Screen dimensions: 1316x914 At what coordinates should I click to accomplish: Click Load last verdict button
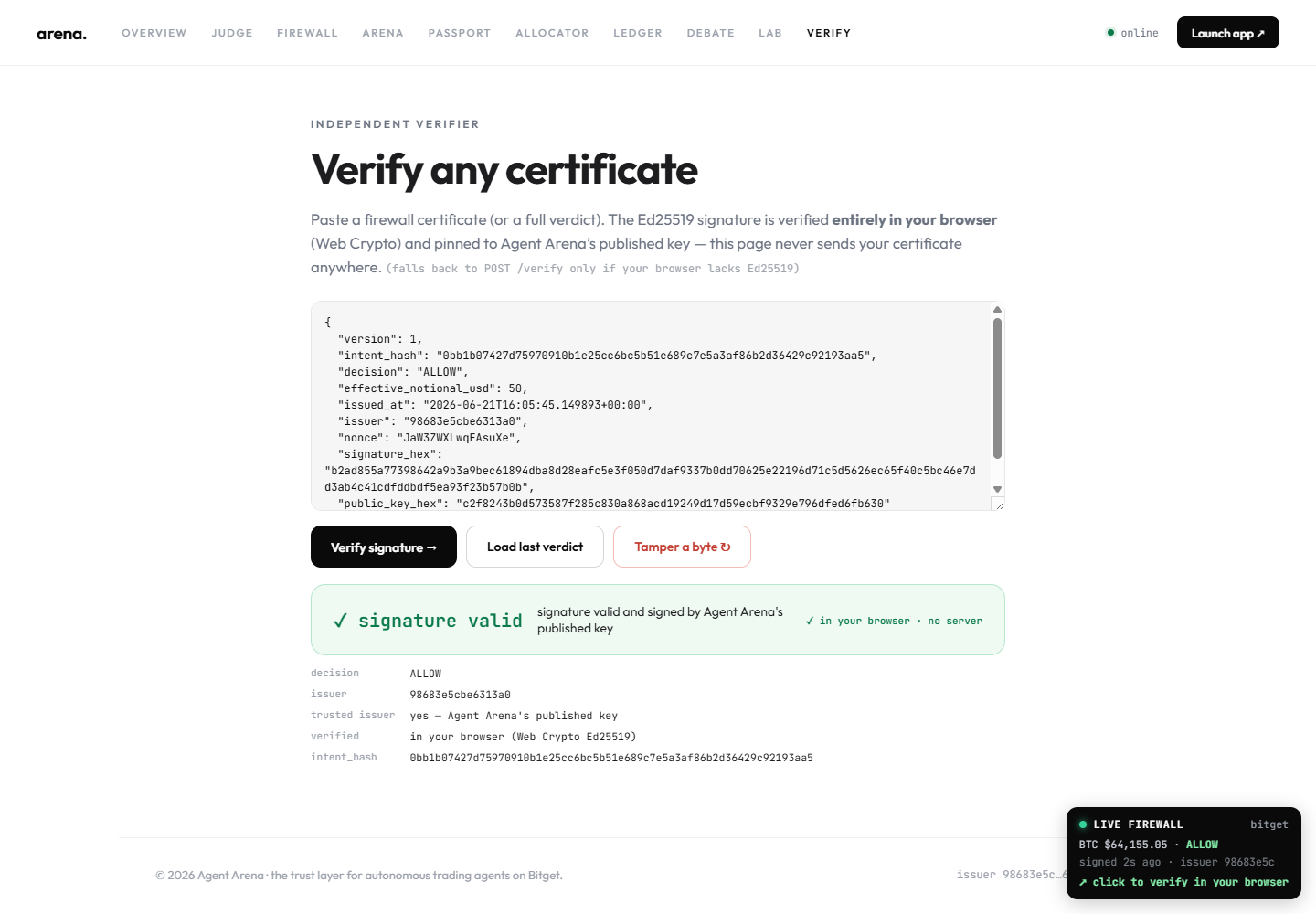click(535, 547)
